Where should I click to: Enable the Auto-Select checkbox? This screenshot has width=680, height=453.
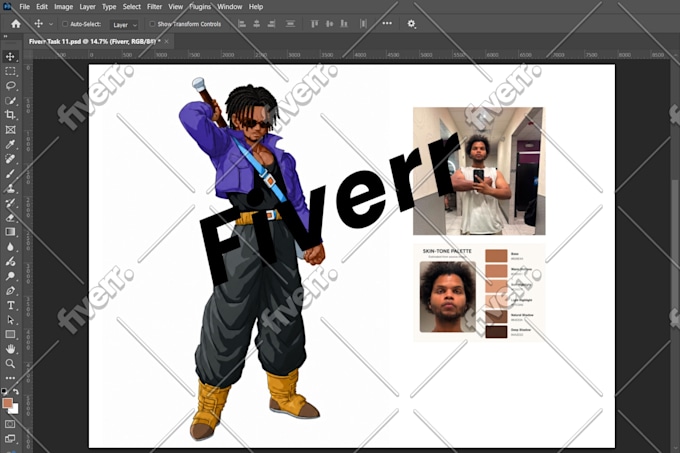click(65, 24)
